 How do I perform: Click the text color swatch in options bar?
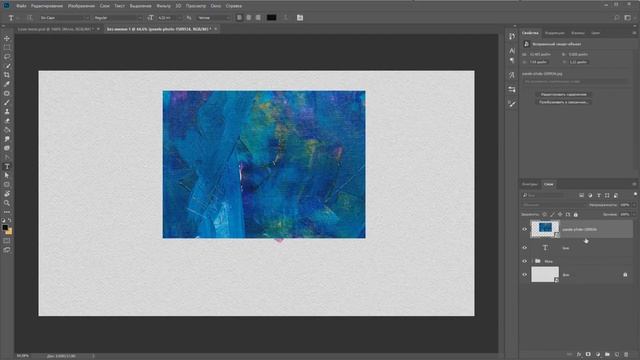tap(271, 18)
